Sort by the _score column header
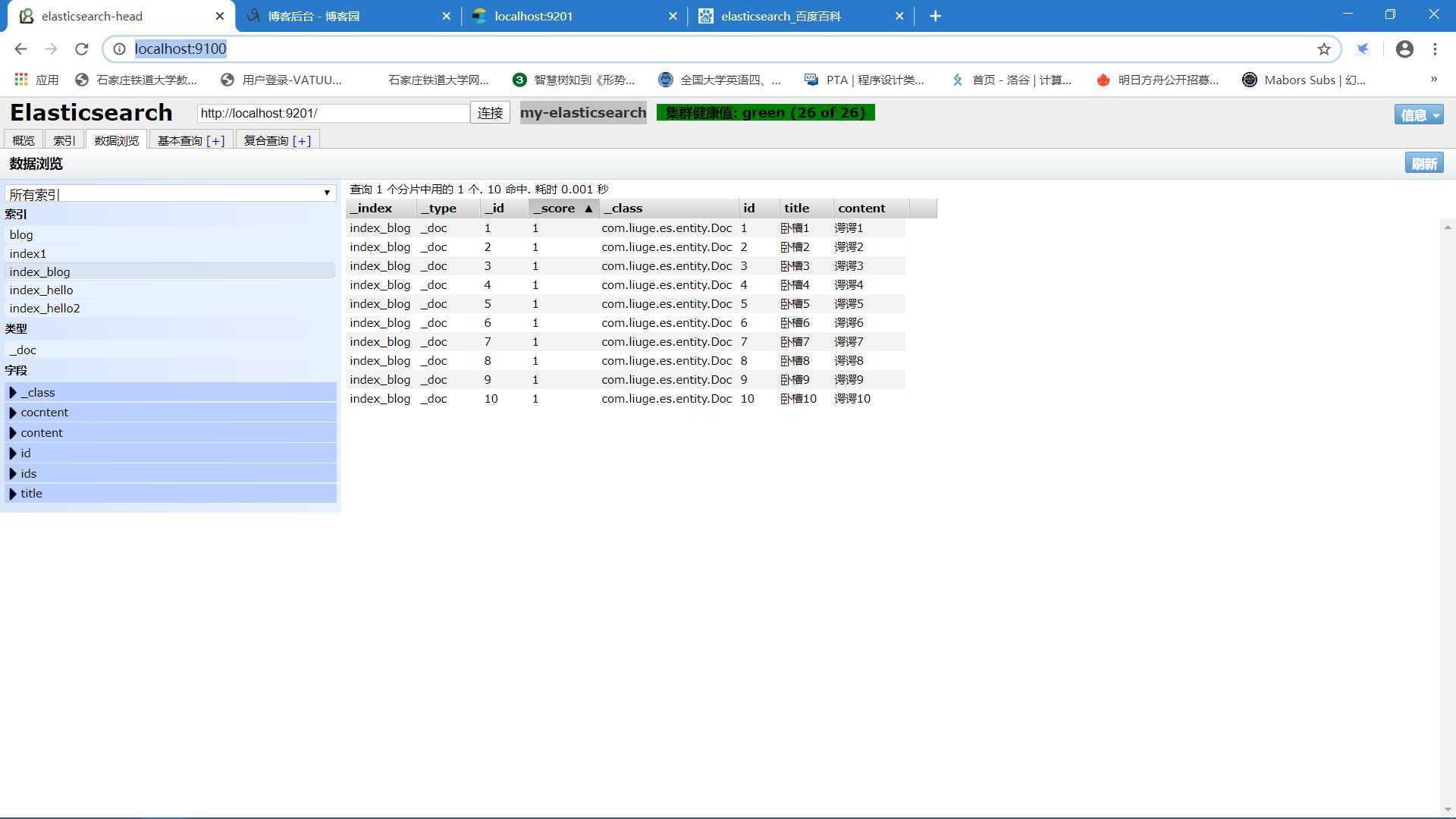 563,208
